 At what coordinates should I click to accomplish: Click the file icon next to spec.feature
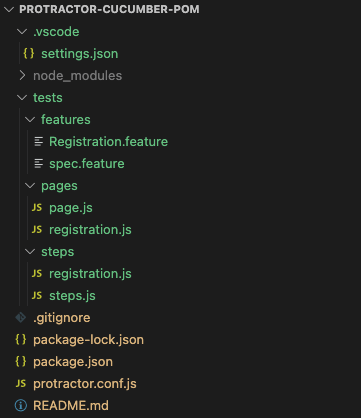[x=39, y=164]
